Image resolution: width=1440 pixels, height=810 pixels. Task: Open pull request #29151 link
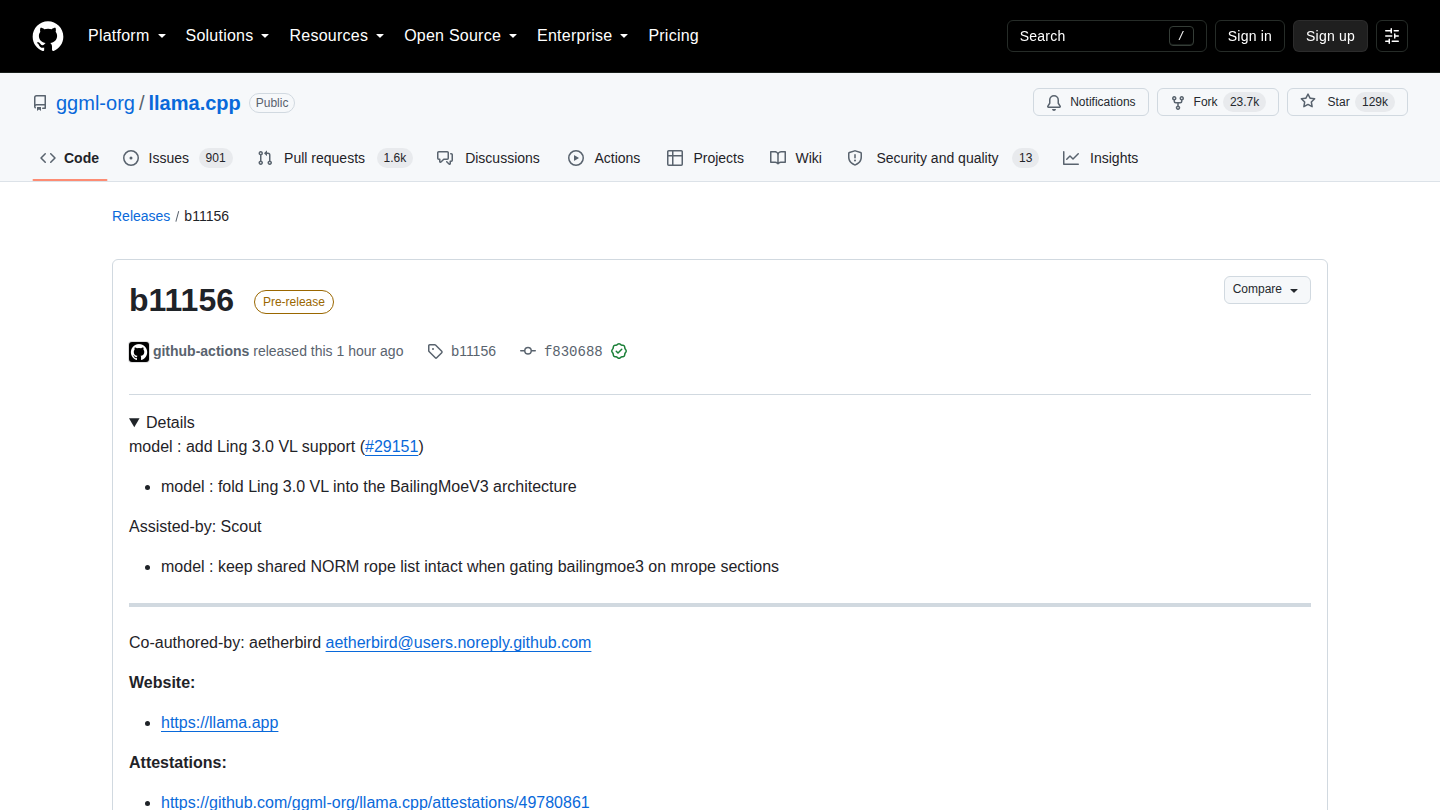pyautogui.click(x=392, y=446)
